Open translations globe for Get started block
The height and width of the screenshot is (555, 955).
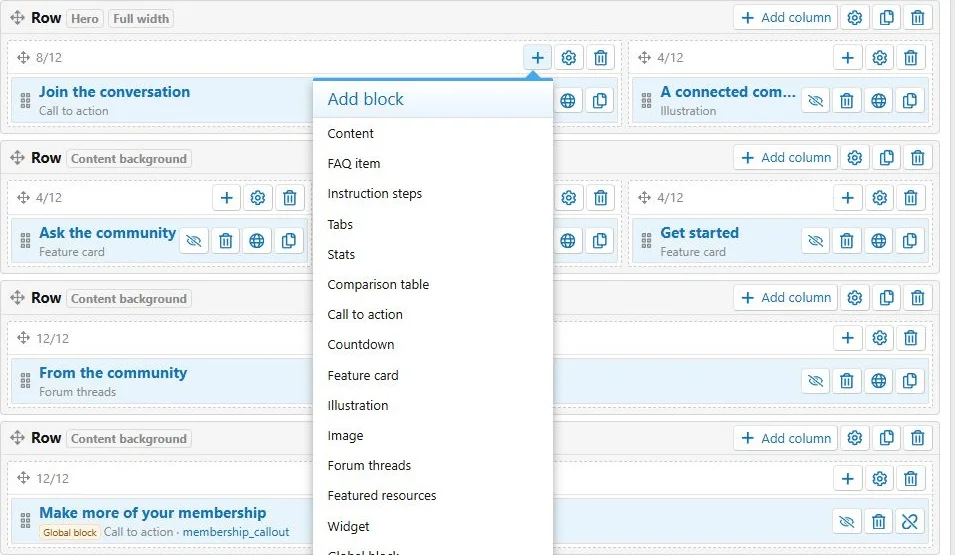click(878, 241)
